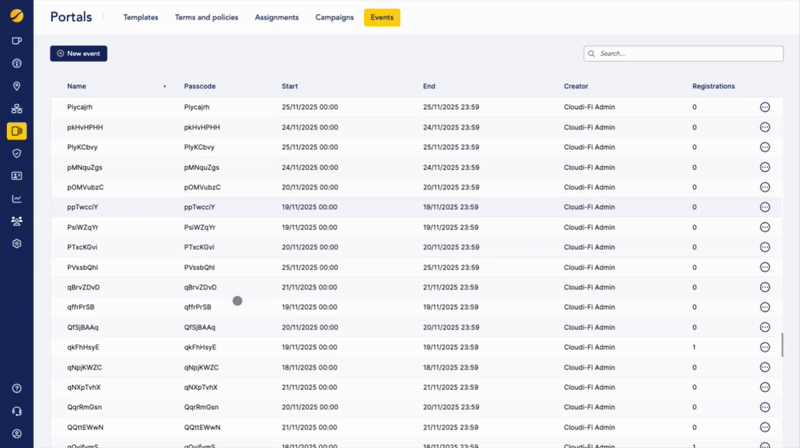Click the qNpjKWZC passcode cell
The image size is (800, 448).
(202, 367)
